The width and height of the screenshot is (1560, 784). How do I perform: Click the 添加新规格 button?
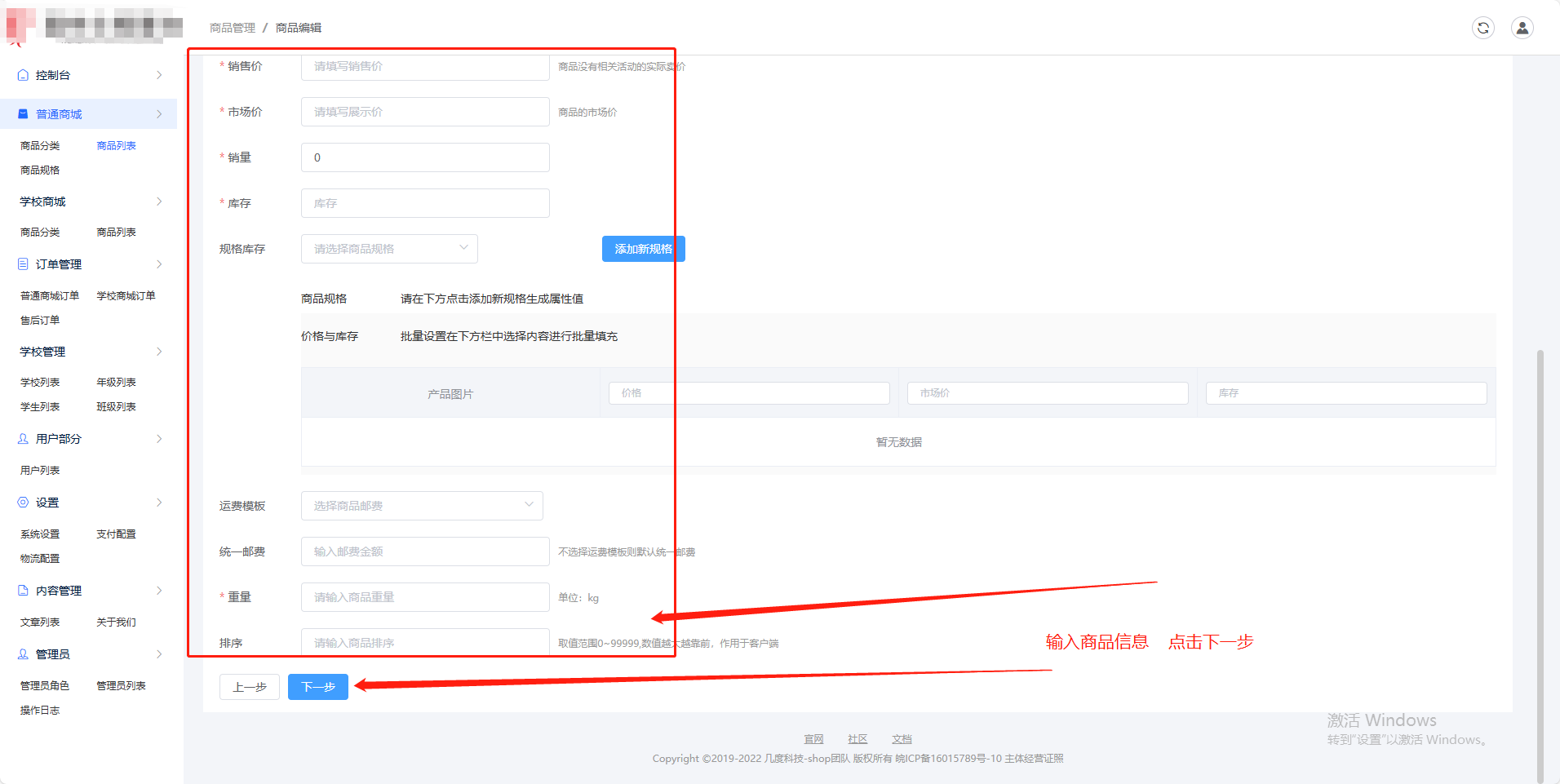click(x=643, y=249)
